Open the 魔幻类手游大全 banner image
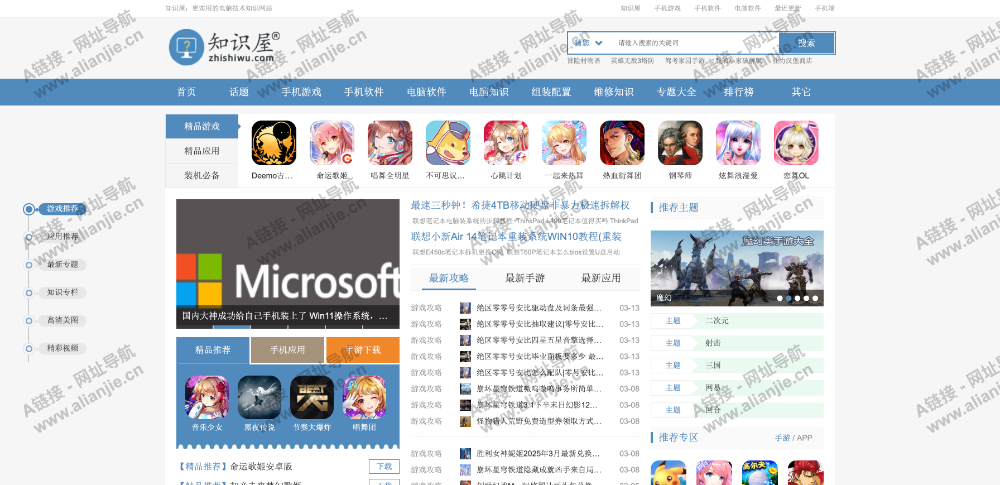The height and width of the screenshot is (485, 1000). click(x=737, y=268)
